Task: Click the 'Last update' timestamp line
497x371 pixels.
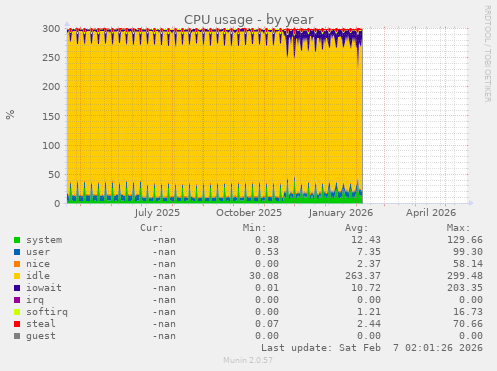Action: point(372,348)
